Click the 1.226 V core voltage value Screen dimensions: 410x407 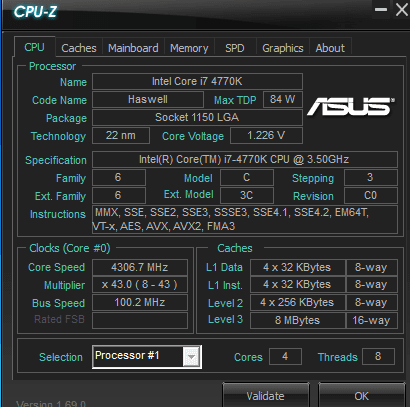pos(266,135)
